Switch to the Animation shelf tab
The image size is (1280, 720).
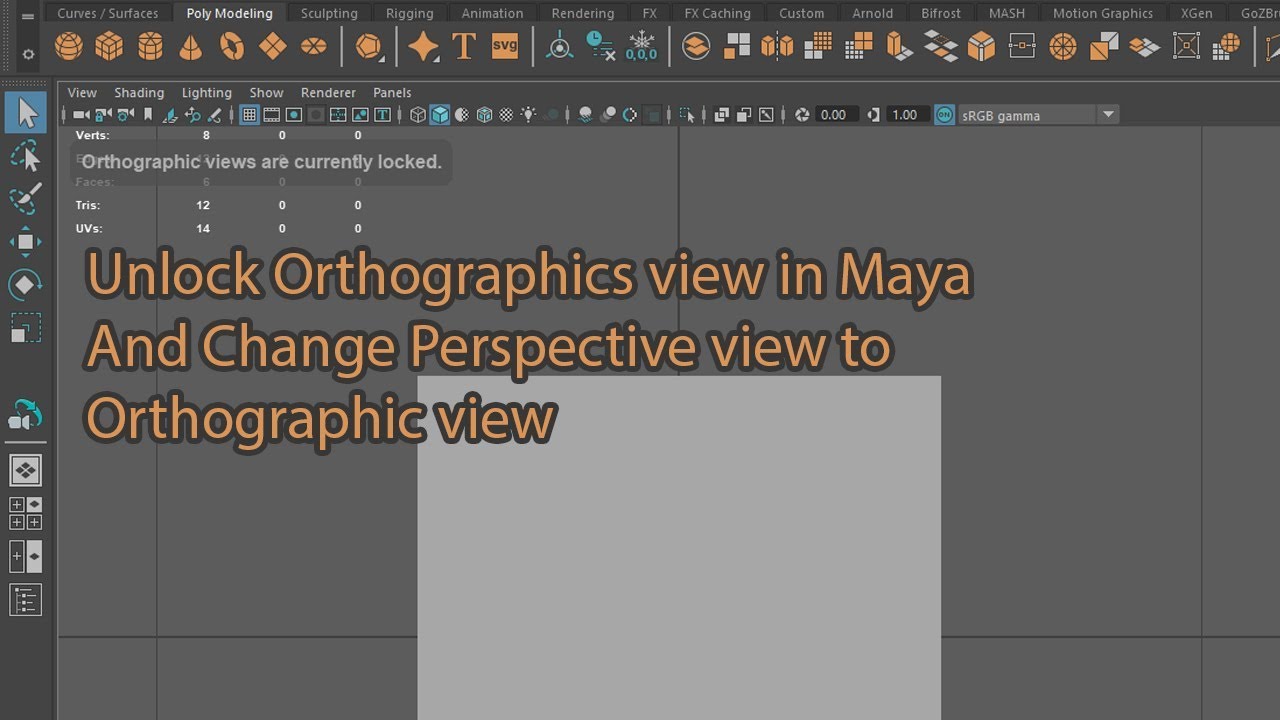pyautogui.click(x=492, y=13)
